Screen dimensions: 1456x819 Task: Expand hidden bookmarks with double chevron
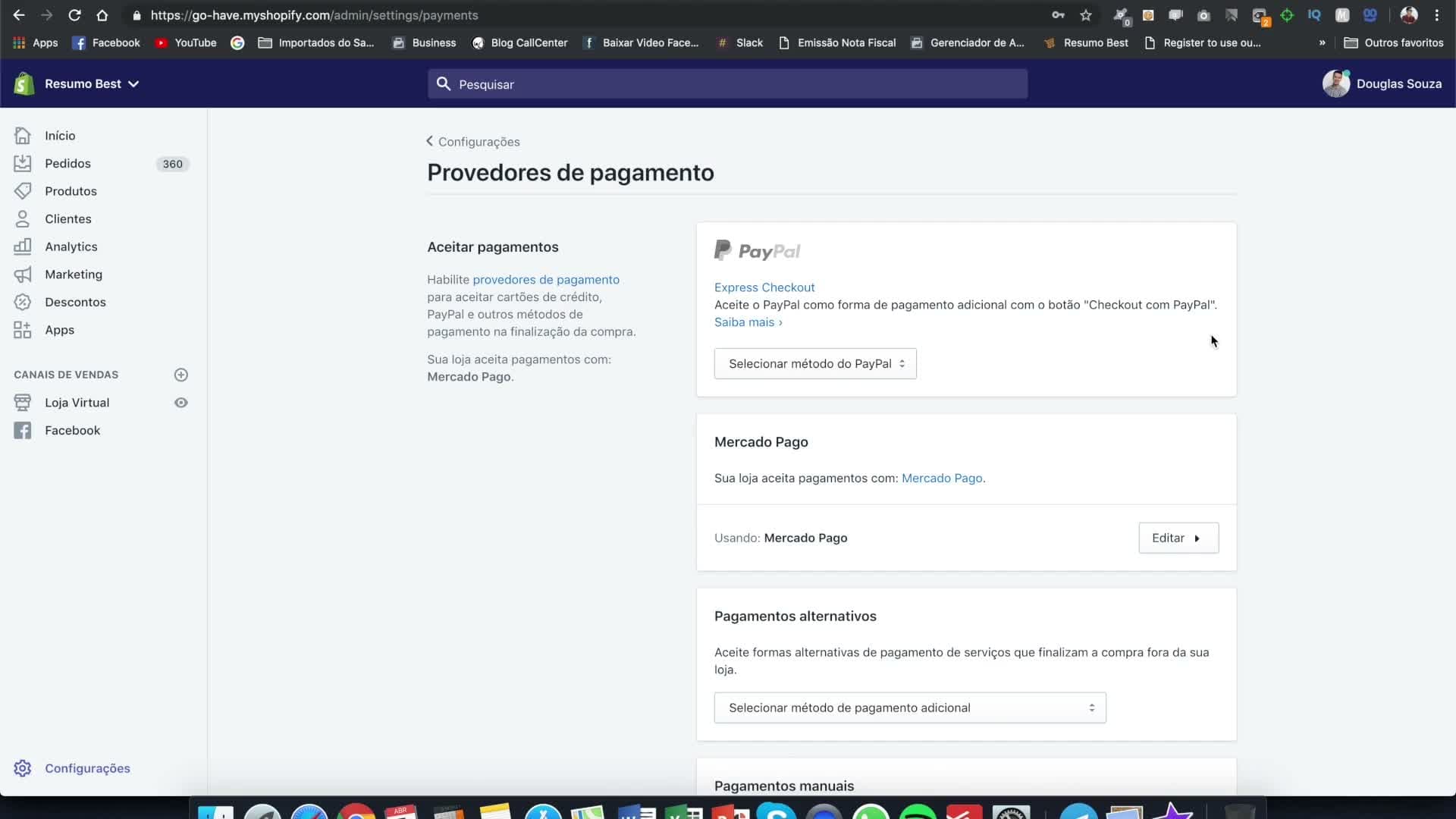(1322, 42)
